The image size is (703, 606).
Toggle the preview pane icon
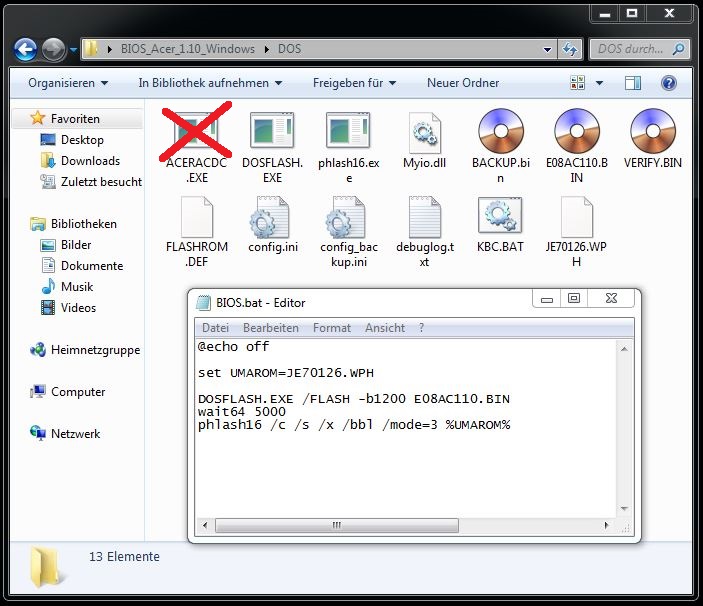click(x=633, y=83)
